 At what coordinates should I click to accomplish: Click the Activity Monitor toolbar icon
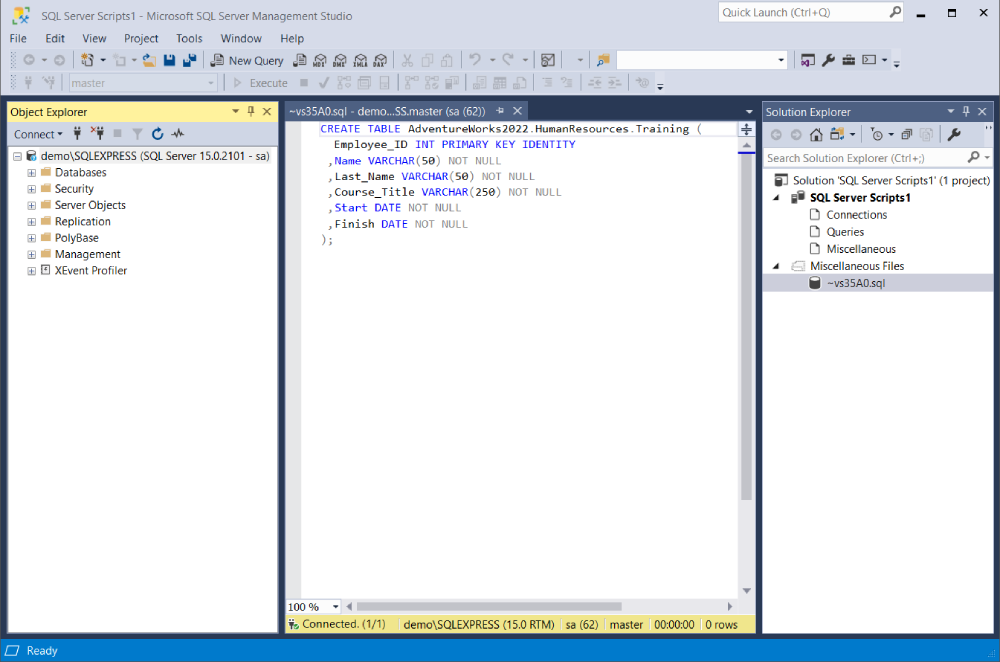pos(547,60)
